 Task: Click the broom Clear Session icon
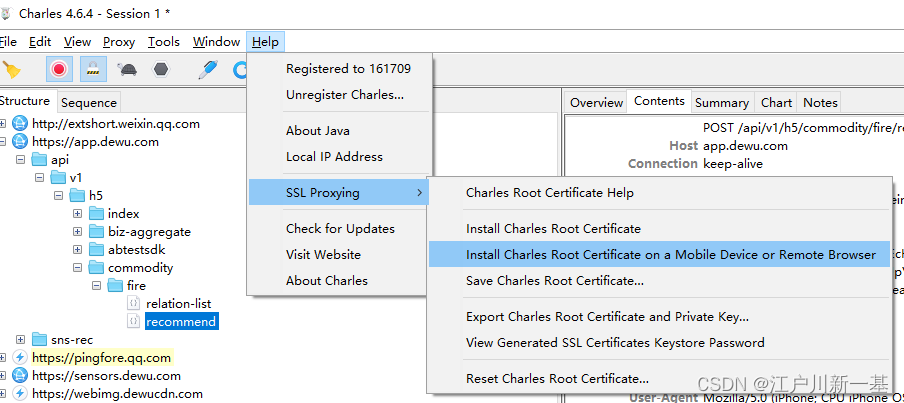11,70
